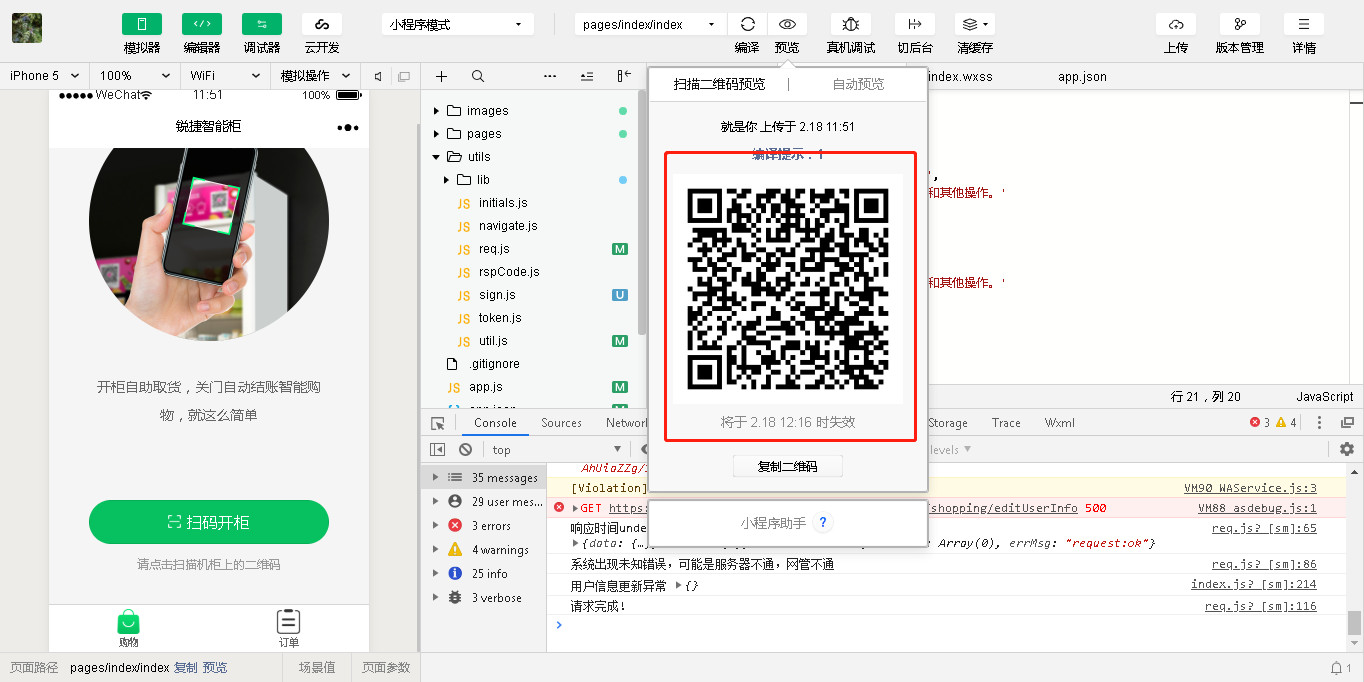Open the cloud development (云开发) panel

pos(322,24)
